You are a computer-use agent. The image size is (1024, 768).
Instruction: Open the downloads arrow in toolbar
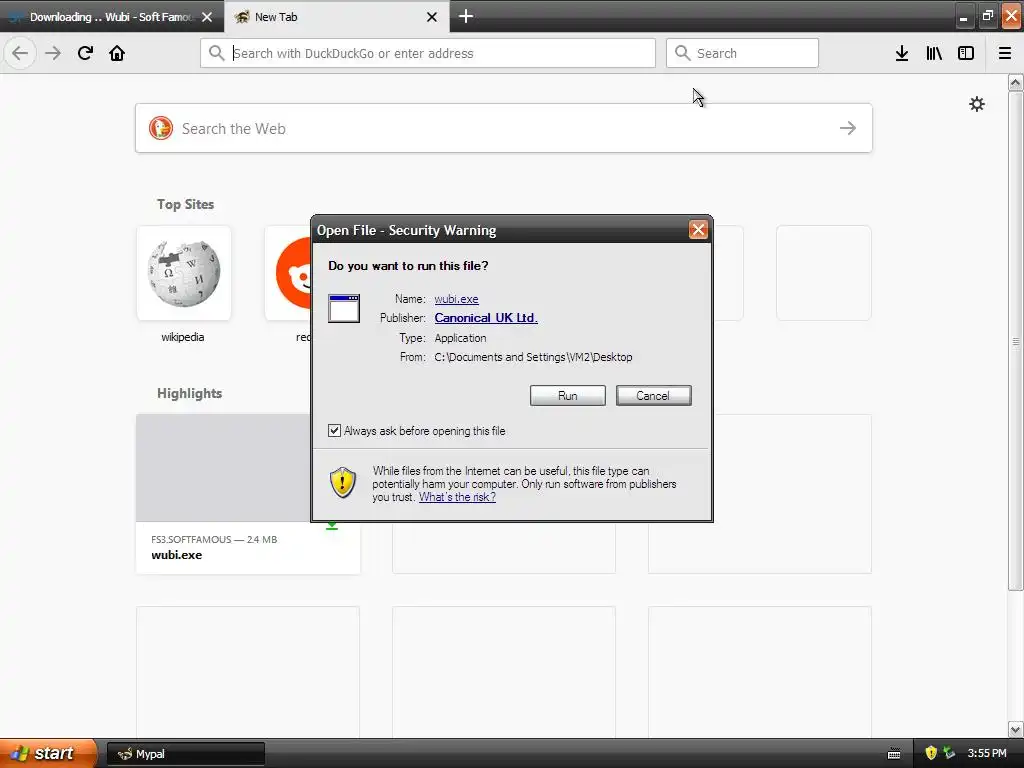(902, 53)
